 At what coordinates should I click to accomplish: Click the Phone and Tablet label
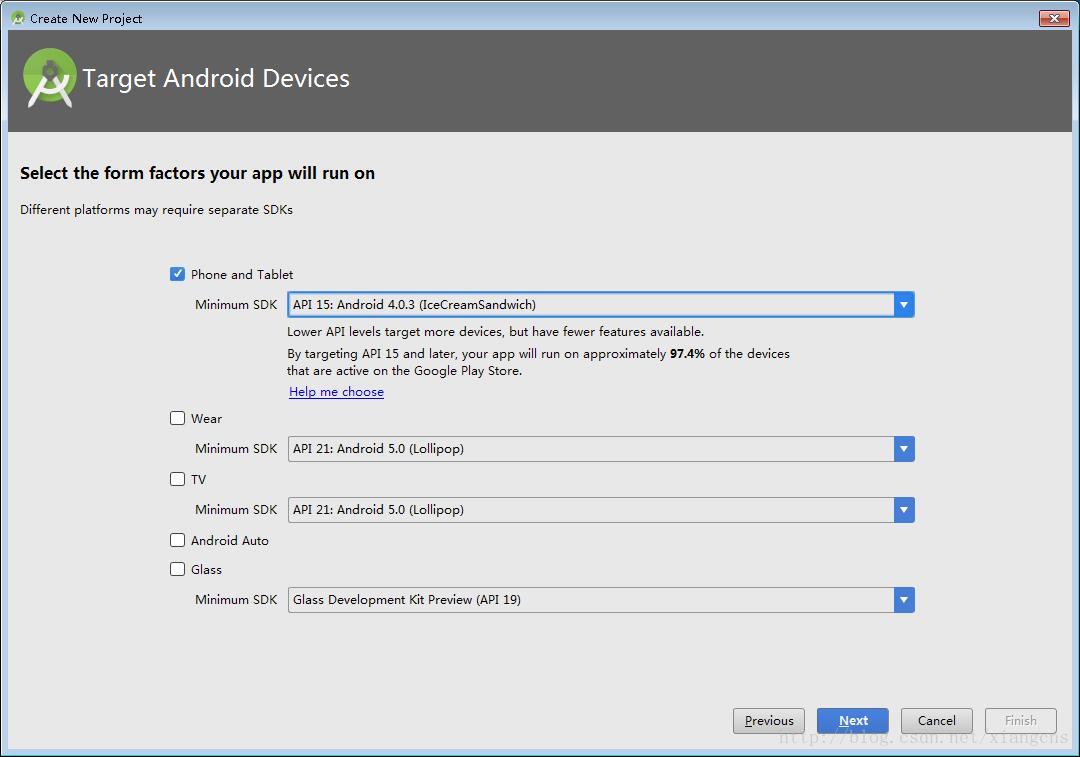click(242, 275)
